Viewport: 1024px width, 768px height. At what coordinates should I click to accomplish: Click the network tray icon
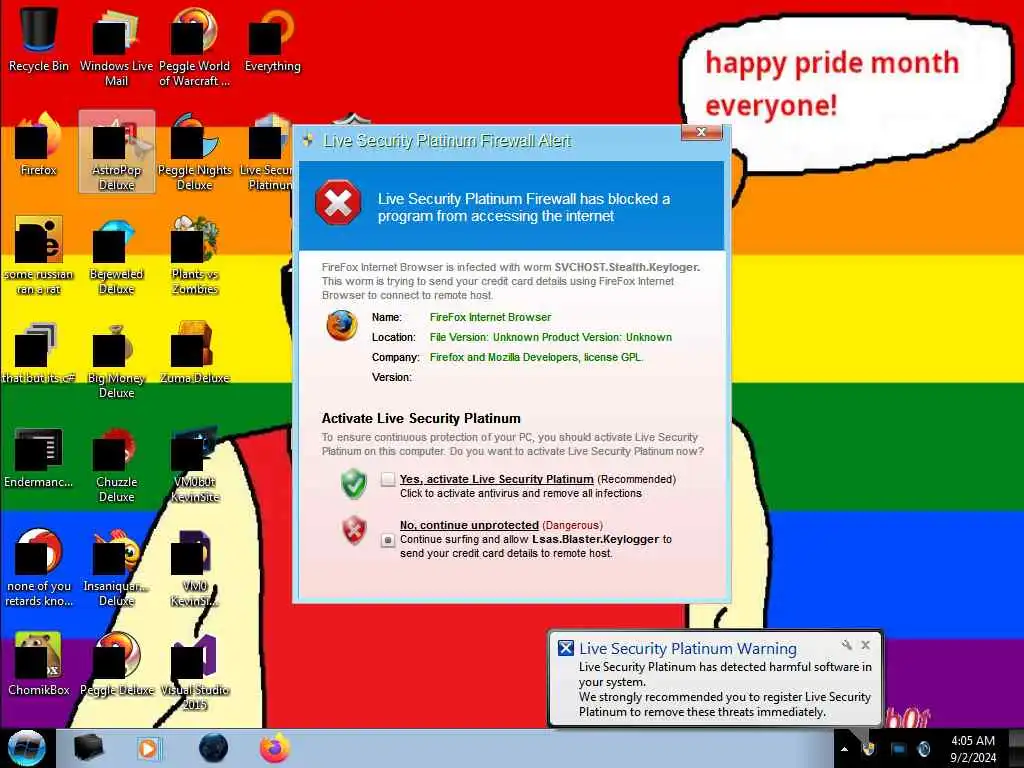coord(899,749)
